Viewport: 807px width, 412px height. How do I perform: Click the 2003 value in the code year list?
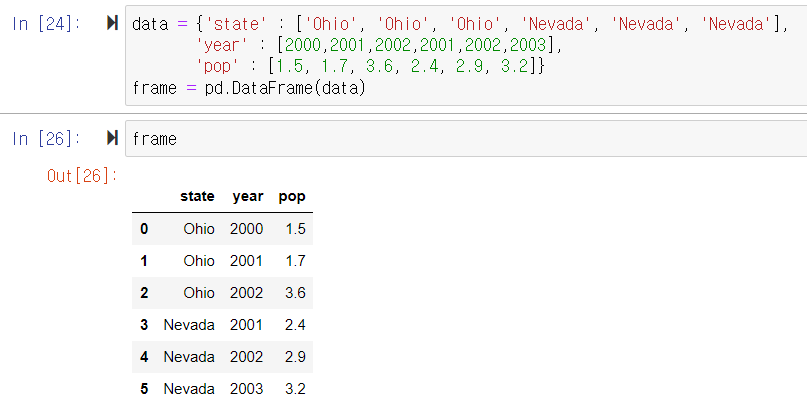528,45
